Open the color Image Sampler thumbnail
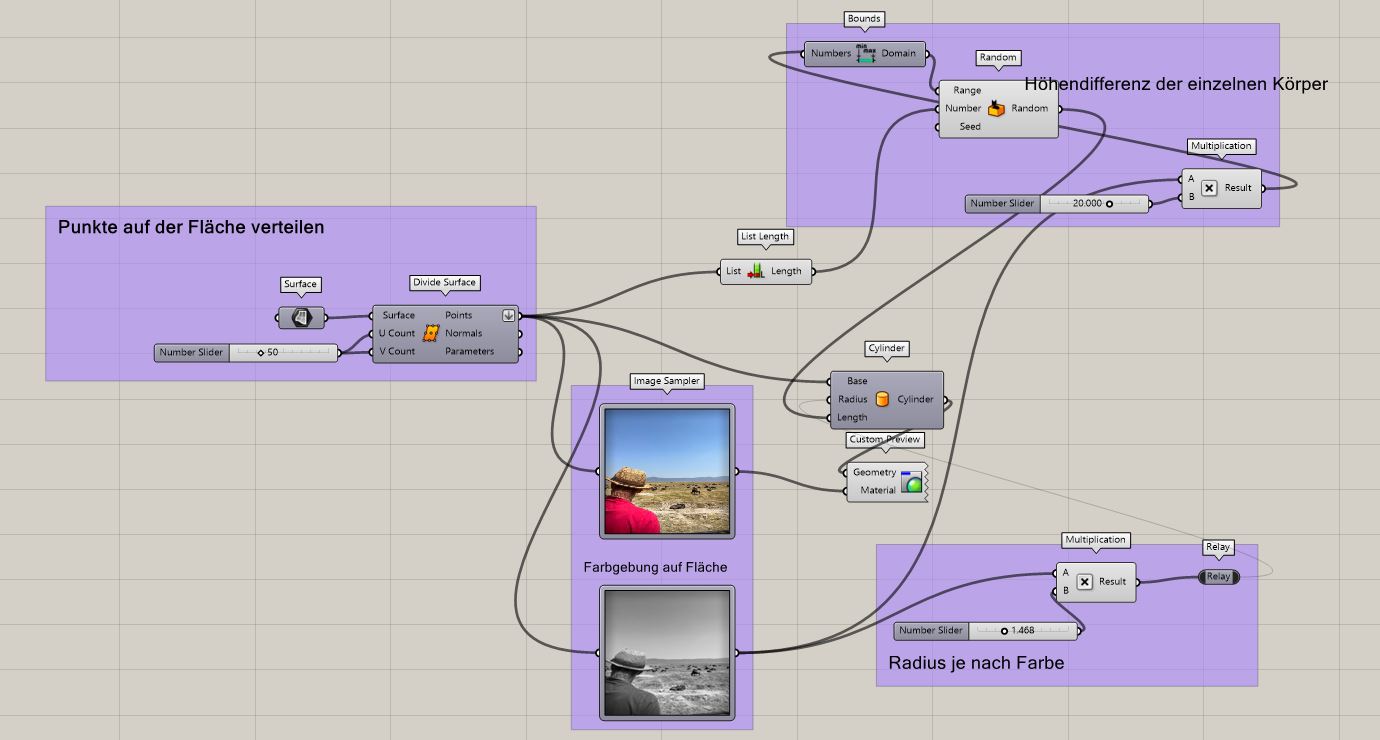Screen dimensions: 1380x740 click(x=666, y=470)
